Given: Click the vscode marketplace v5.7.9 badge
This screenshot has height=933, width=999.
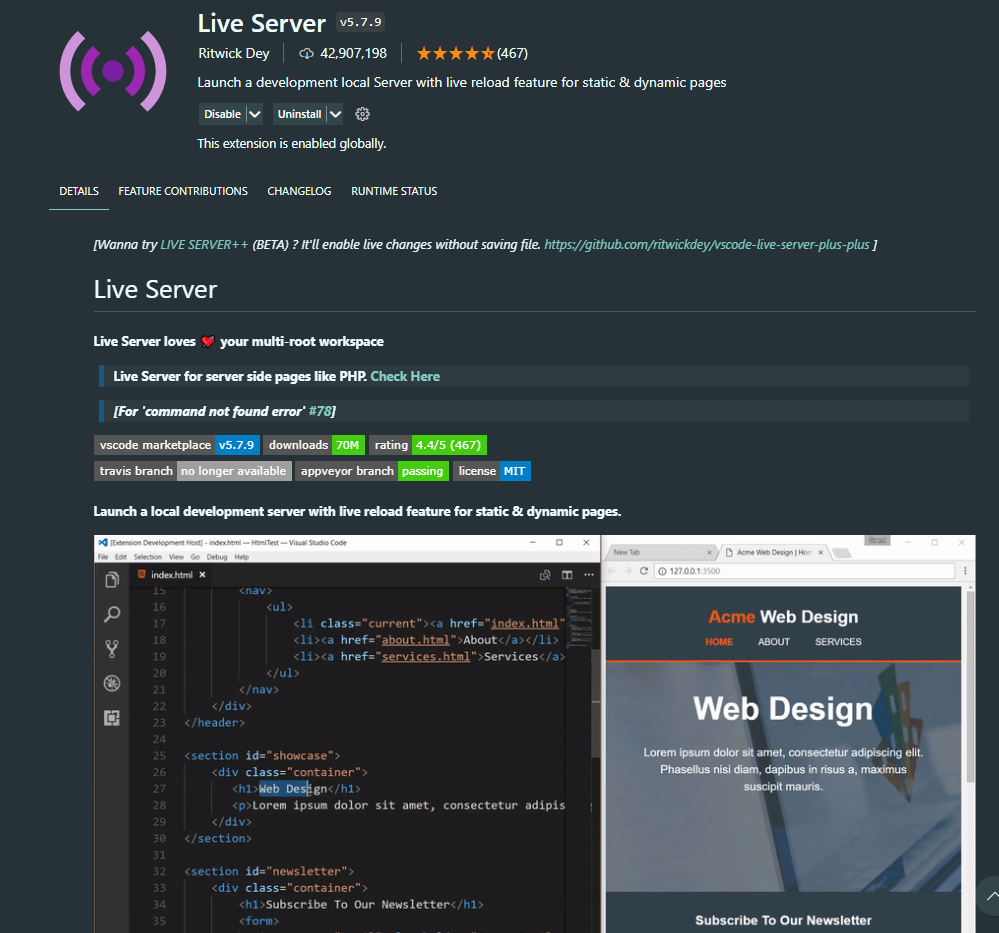Looking at the screenshot, I should point(176,445).
